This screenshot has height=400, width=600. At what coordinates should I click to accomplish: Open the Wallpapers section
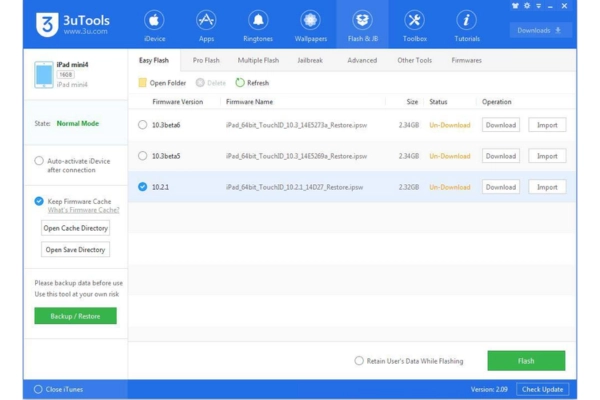[x=310, y=25]
